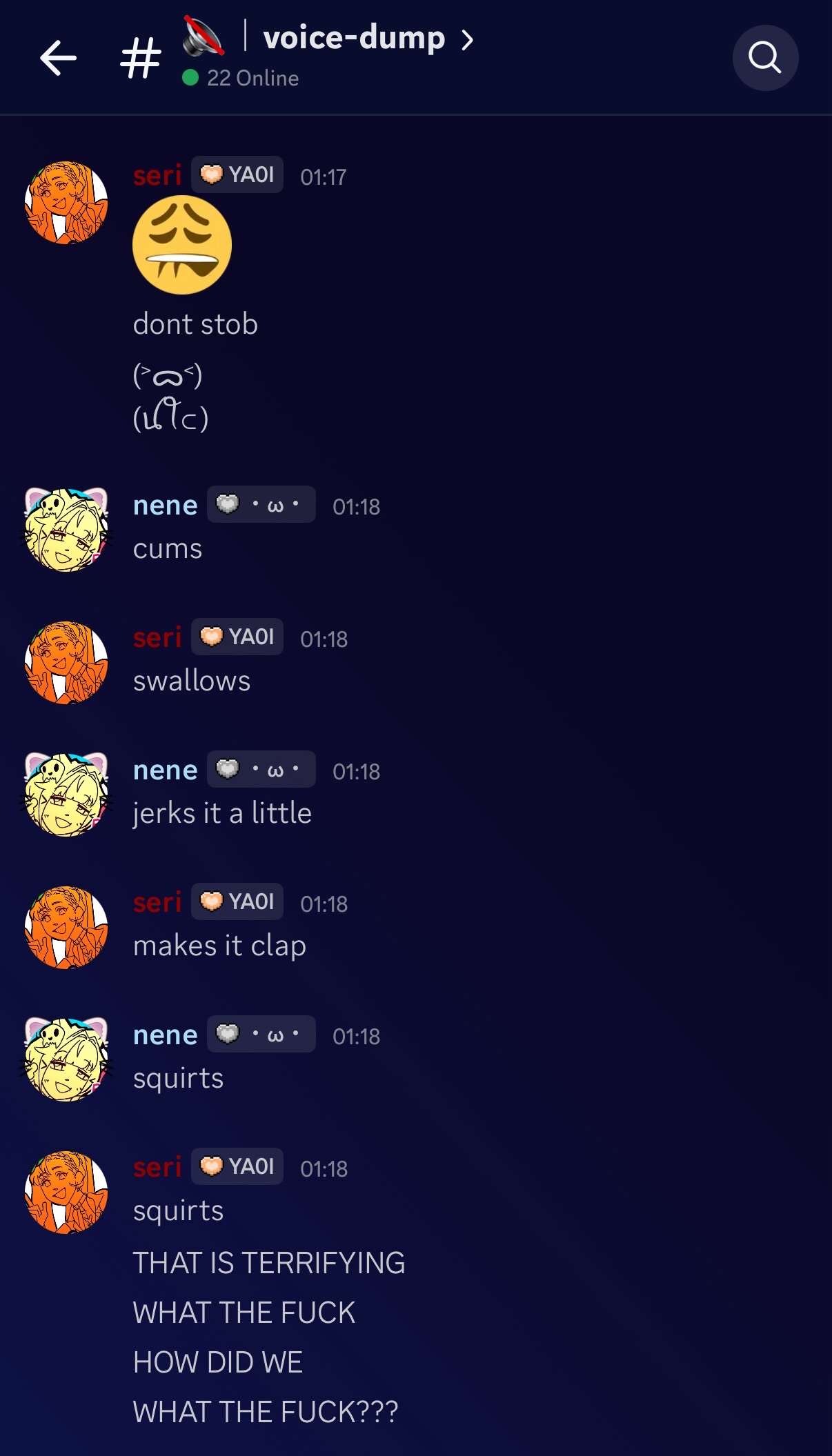Select the "dont stob" message text

coord(195,324)
